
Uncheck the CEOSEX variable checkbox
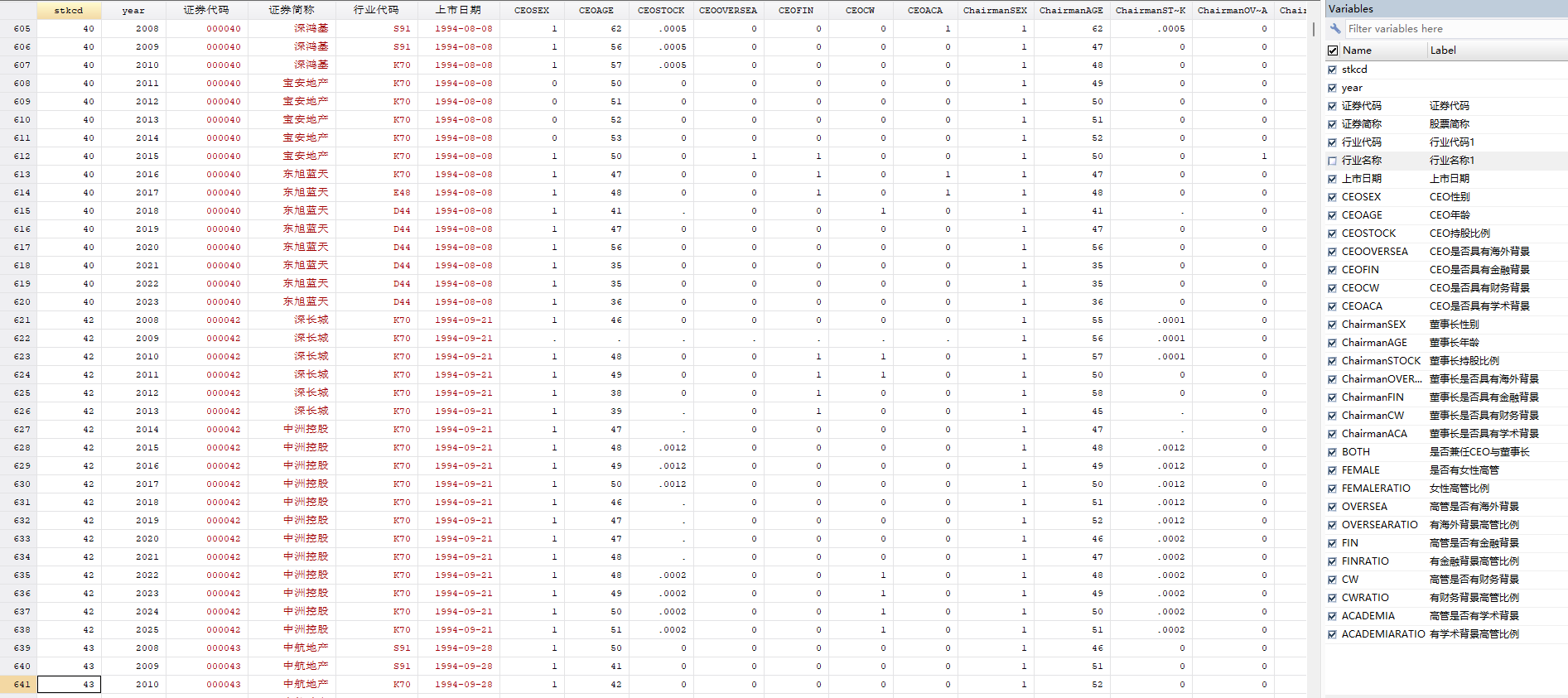[1333, 197]
